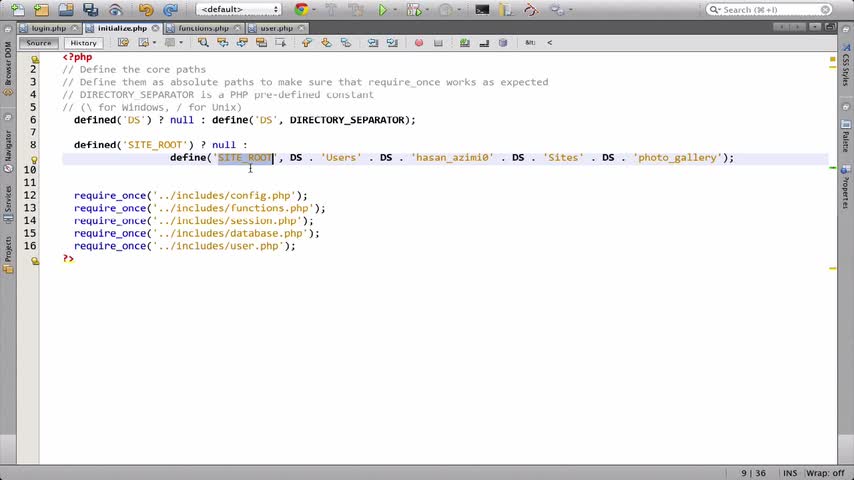
Task: Close the login.php tab
Action: click(x=75, y=28)
